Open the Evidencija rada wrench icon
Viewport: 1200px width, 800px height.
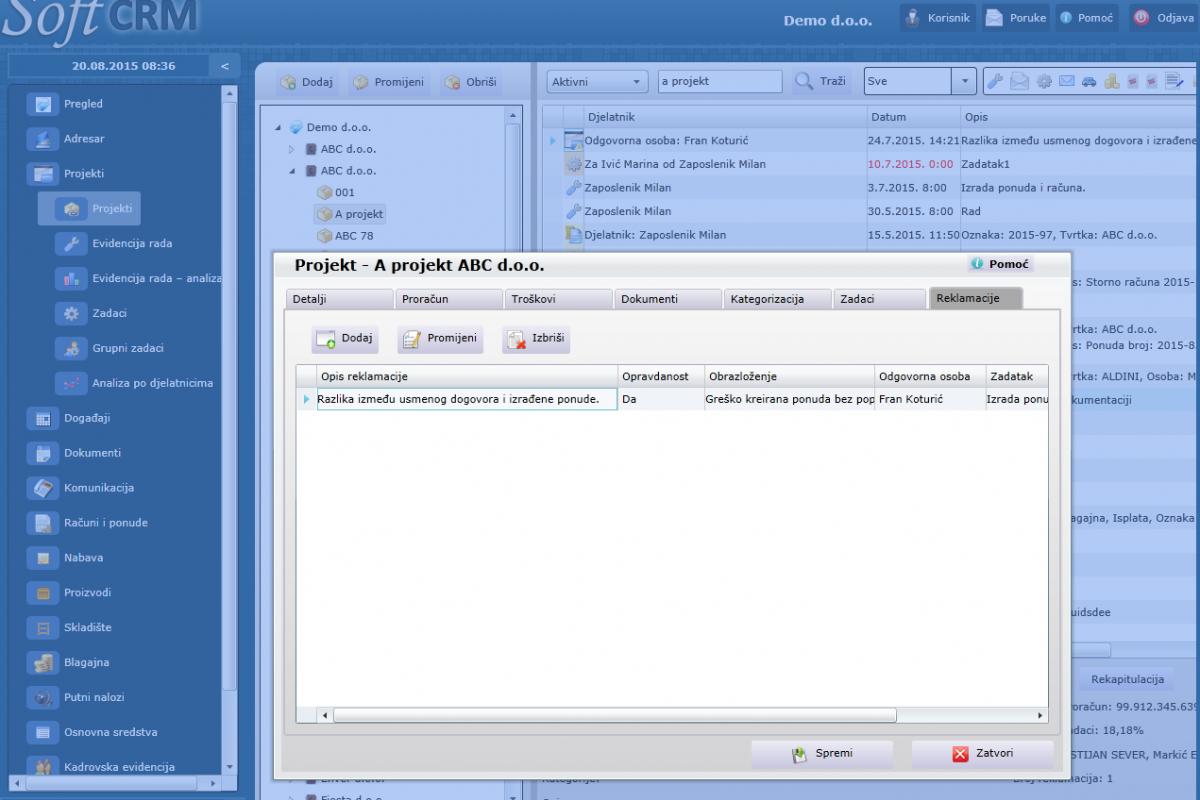pyautogui.click(x=70, y=244)
